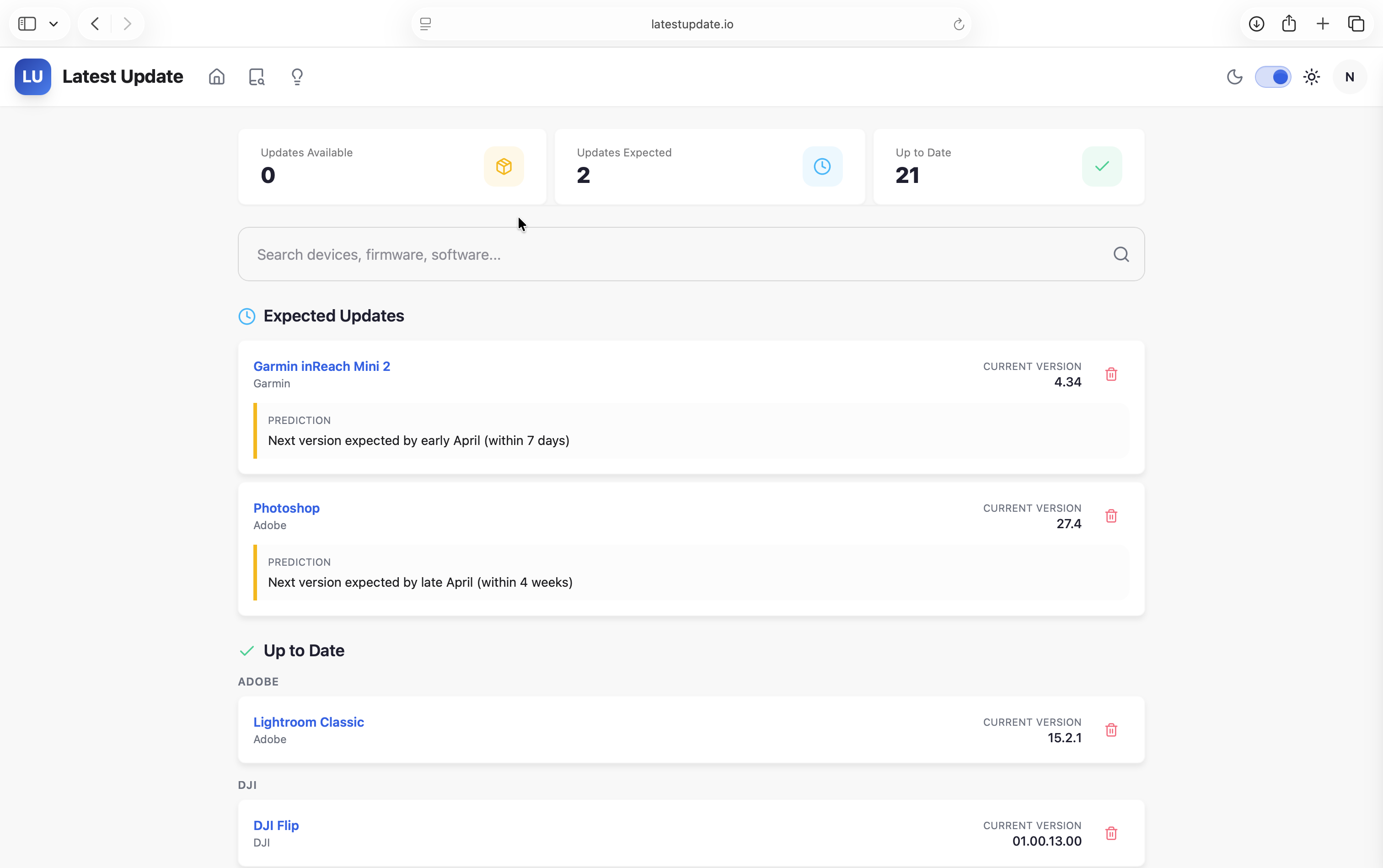Focus the Search devices, firmware, software field
This screenshot has height=868, width=1383.
point(691,254)
